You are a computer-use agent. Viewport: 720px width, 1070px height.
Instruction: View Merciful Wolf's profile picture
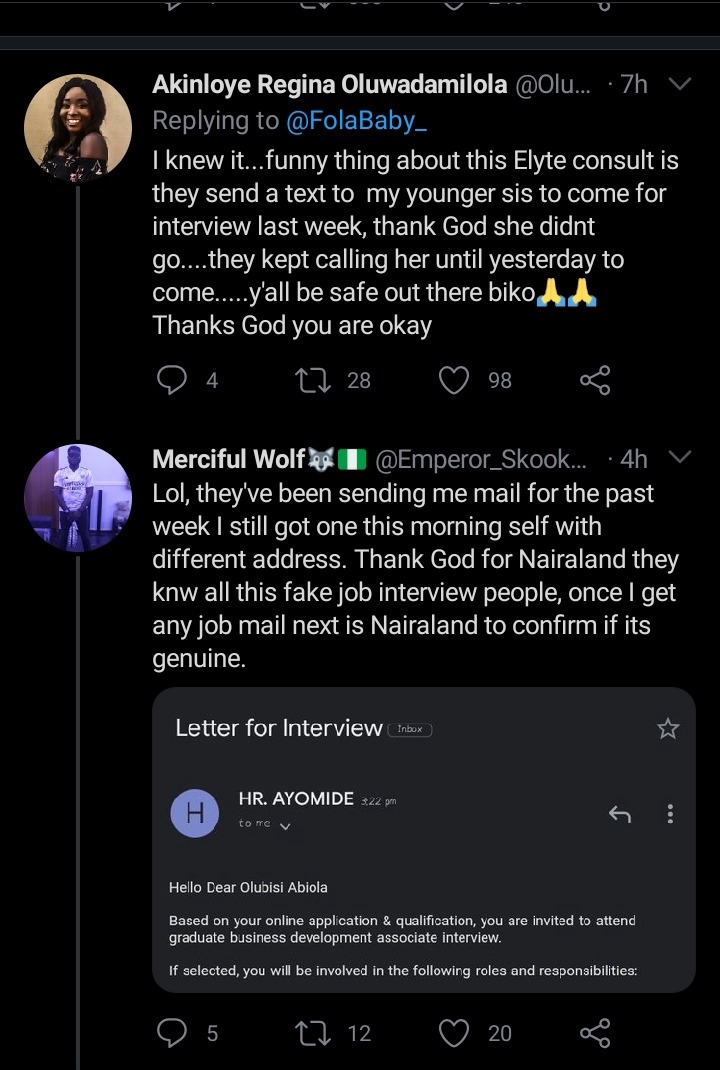coord(78,498)
